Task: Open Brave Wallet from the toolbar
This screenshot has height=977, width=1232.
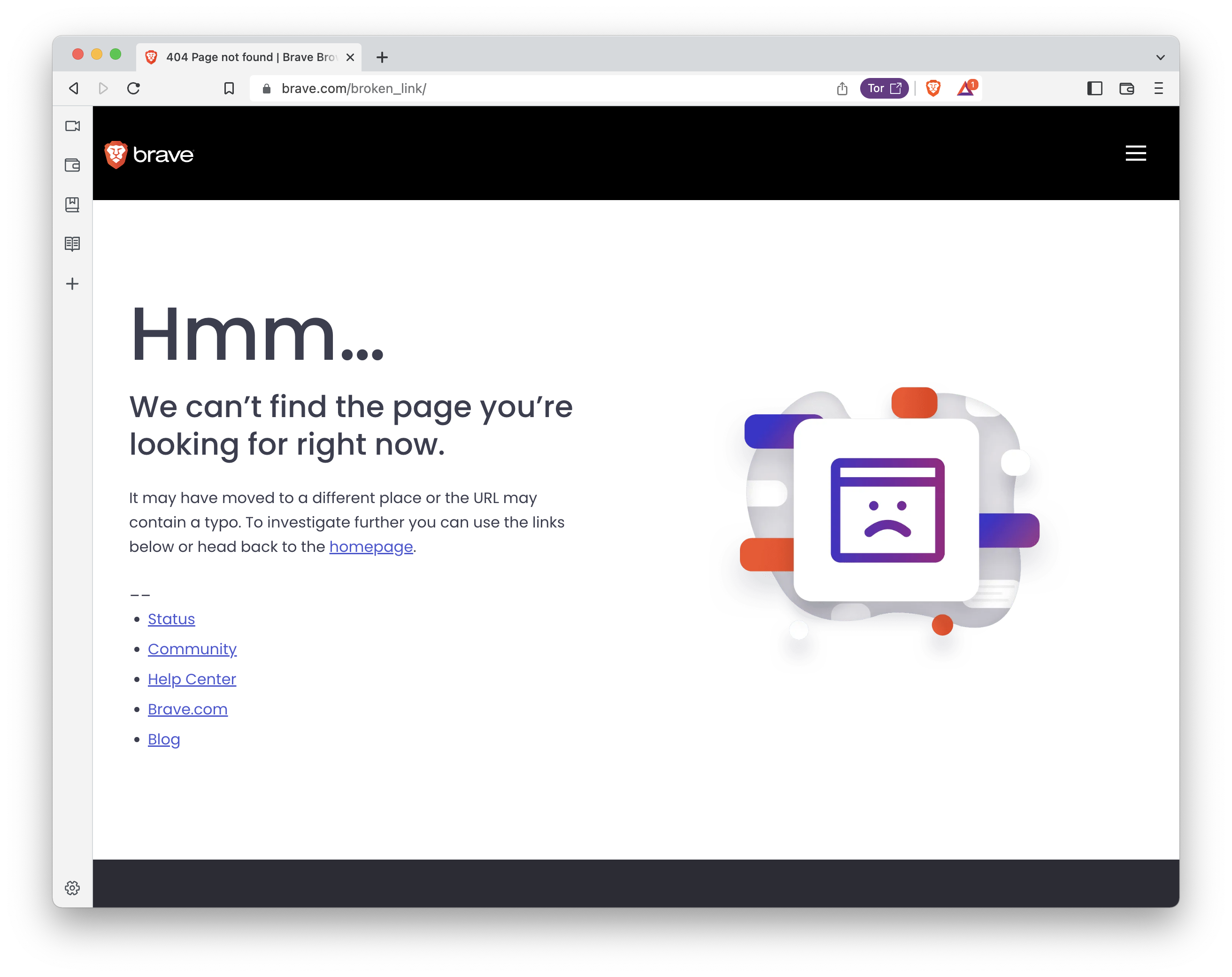Action: pyautogui.click(x=1126, y=88)
